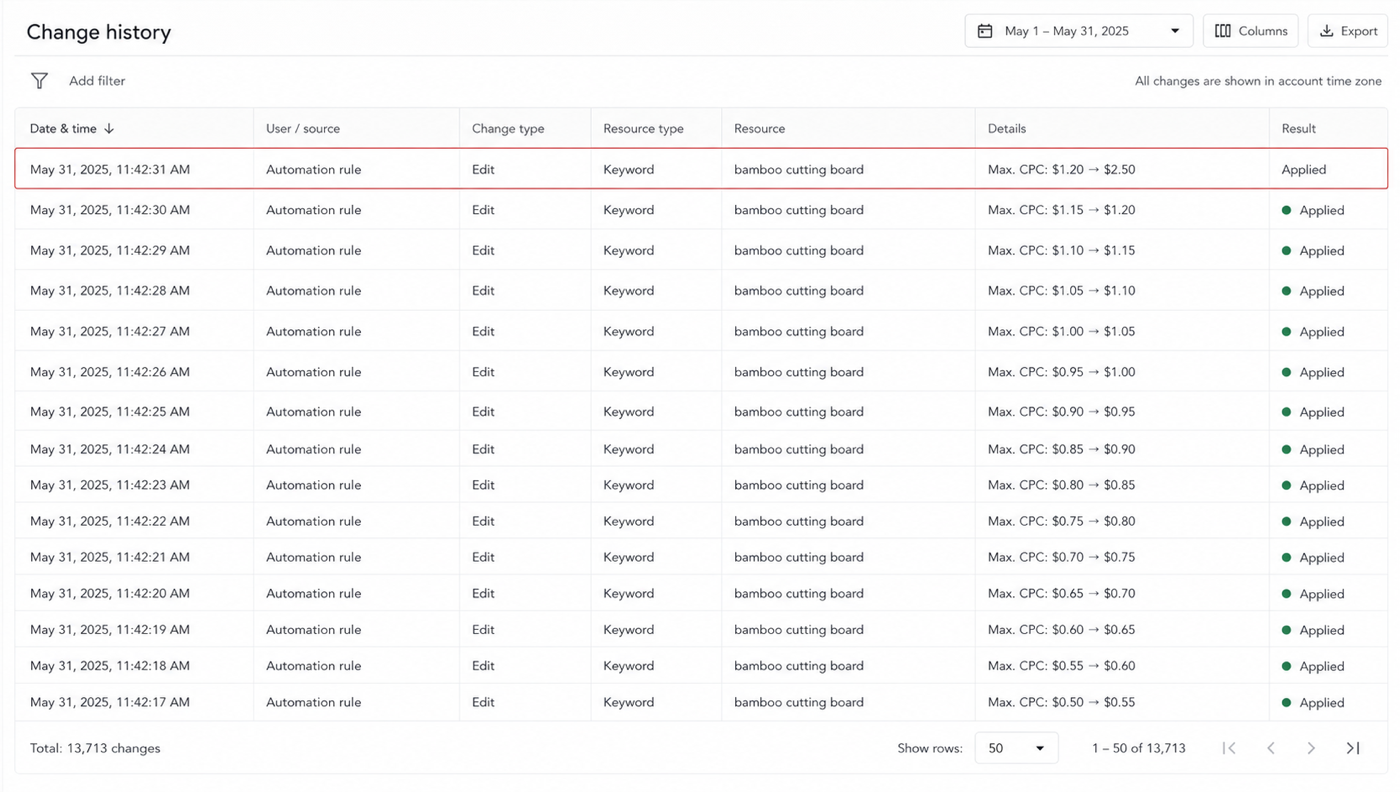The width and height of the screenshot is (1400, 792).
Task: Click Max. CPC: $0.65 → $0.70 detail
Action: (x=1061, y=593)
